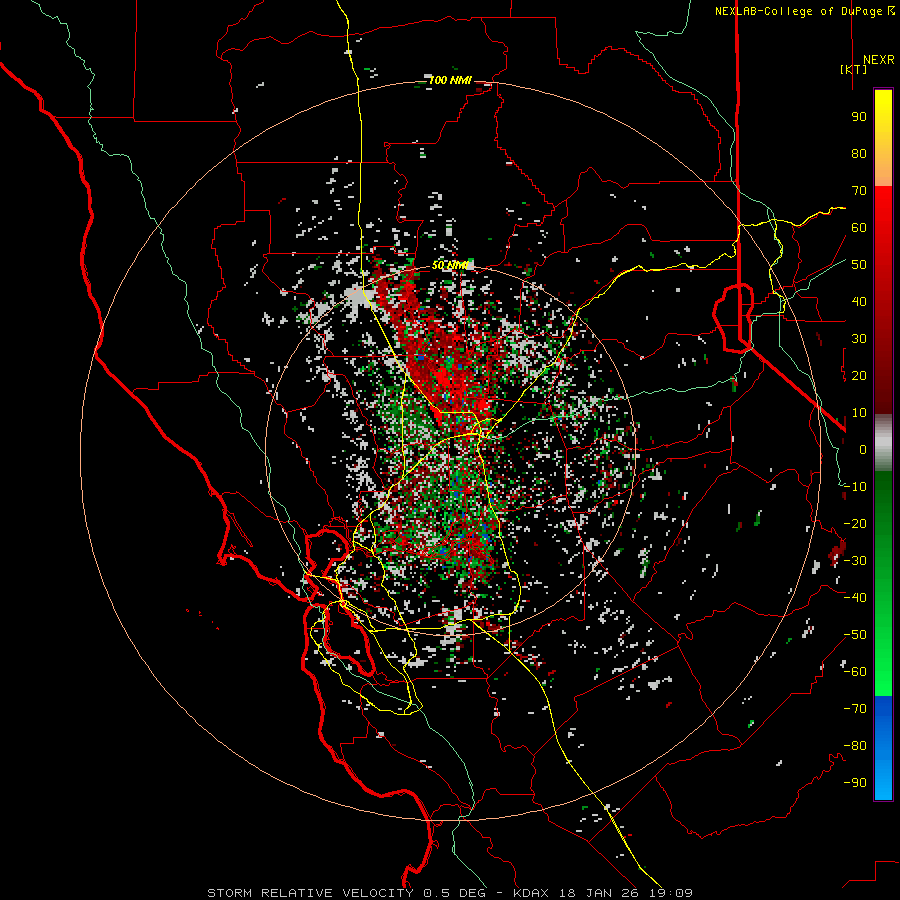Click the -90 value on velocity scale
Image resolution: width=900 pixels, height=900 pixels.
(x=855, y=783)
